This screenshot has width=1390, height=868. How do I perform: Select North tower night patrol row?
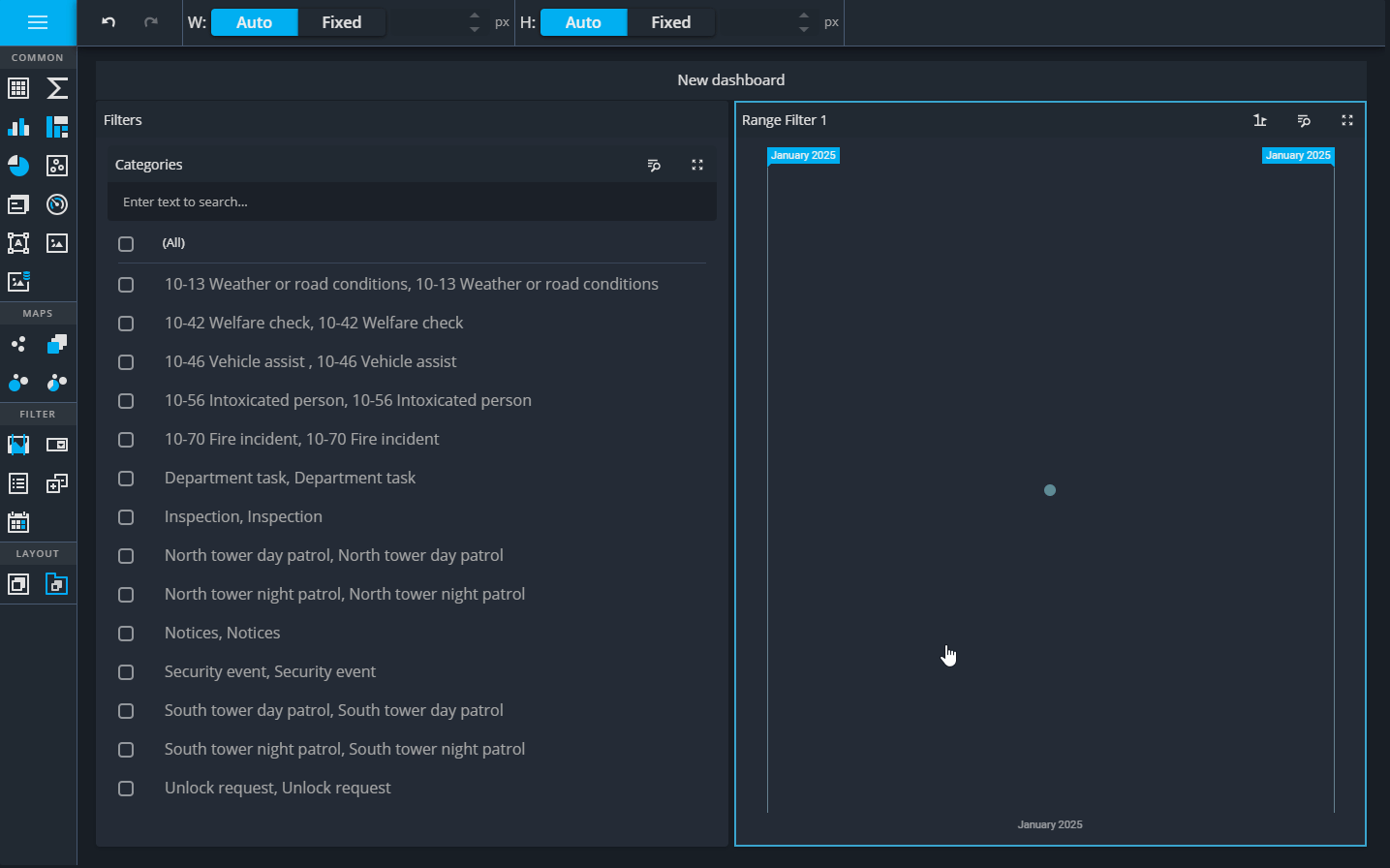coord(412,594)
